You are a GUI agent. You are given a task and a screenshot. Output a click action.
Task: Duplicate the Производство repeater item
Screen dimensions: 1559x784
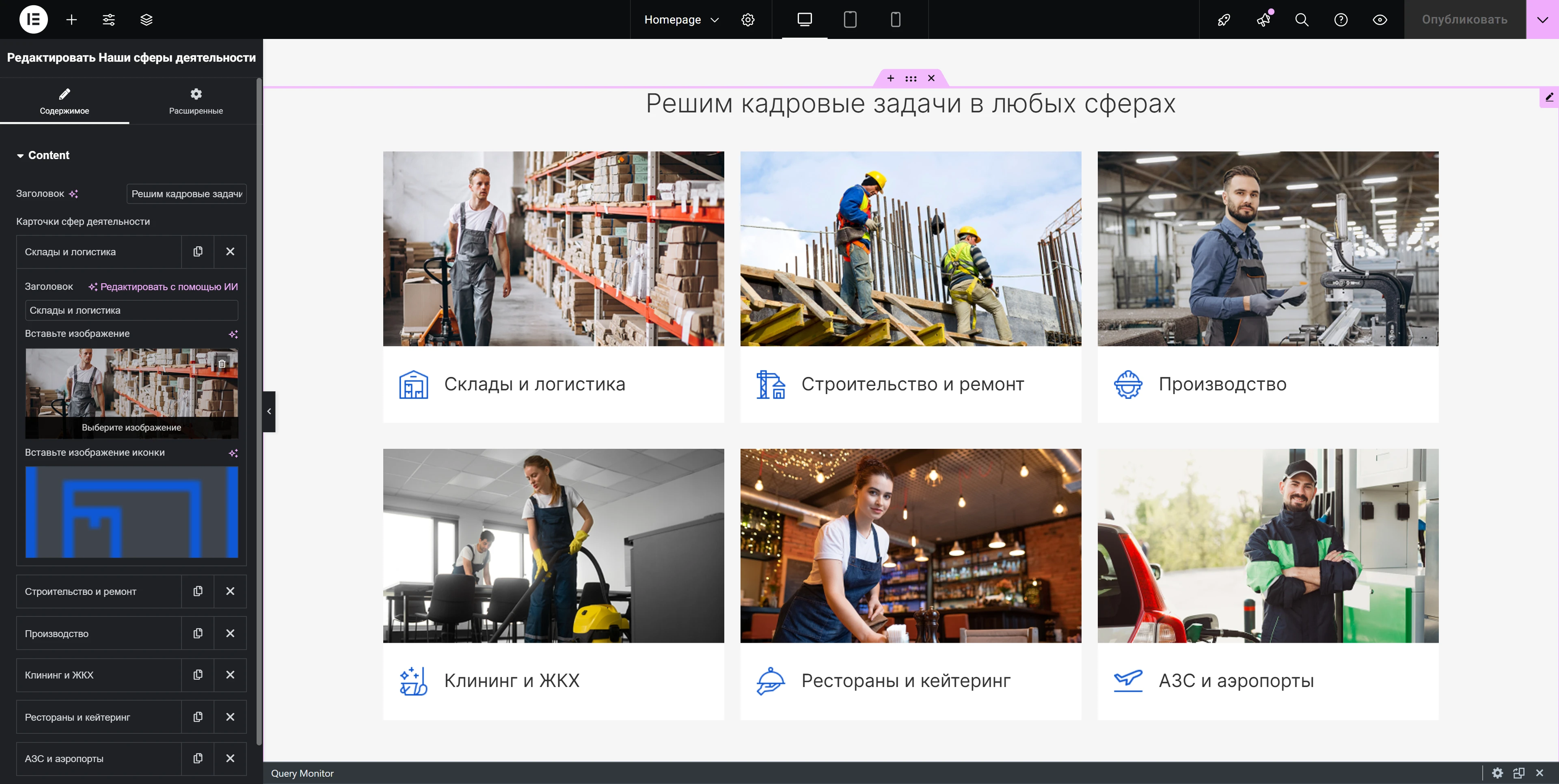coord(197,633)
